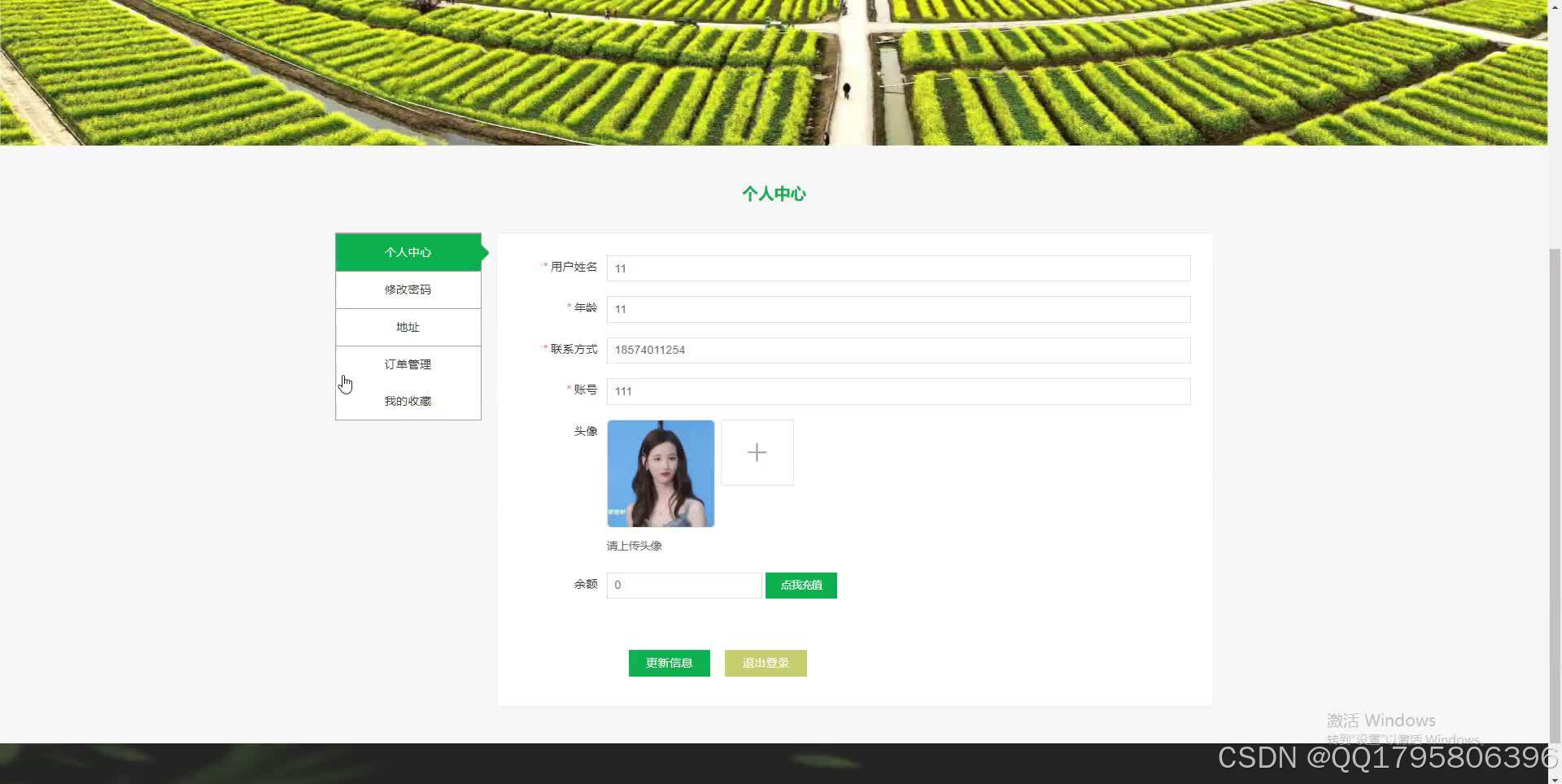Click the 余额 balance input field
The image size is (1562, 784).
click(683, 585)
